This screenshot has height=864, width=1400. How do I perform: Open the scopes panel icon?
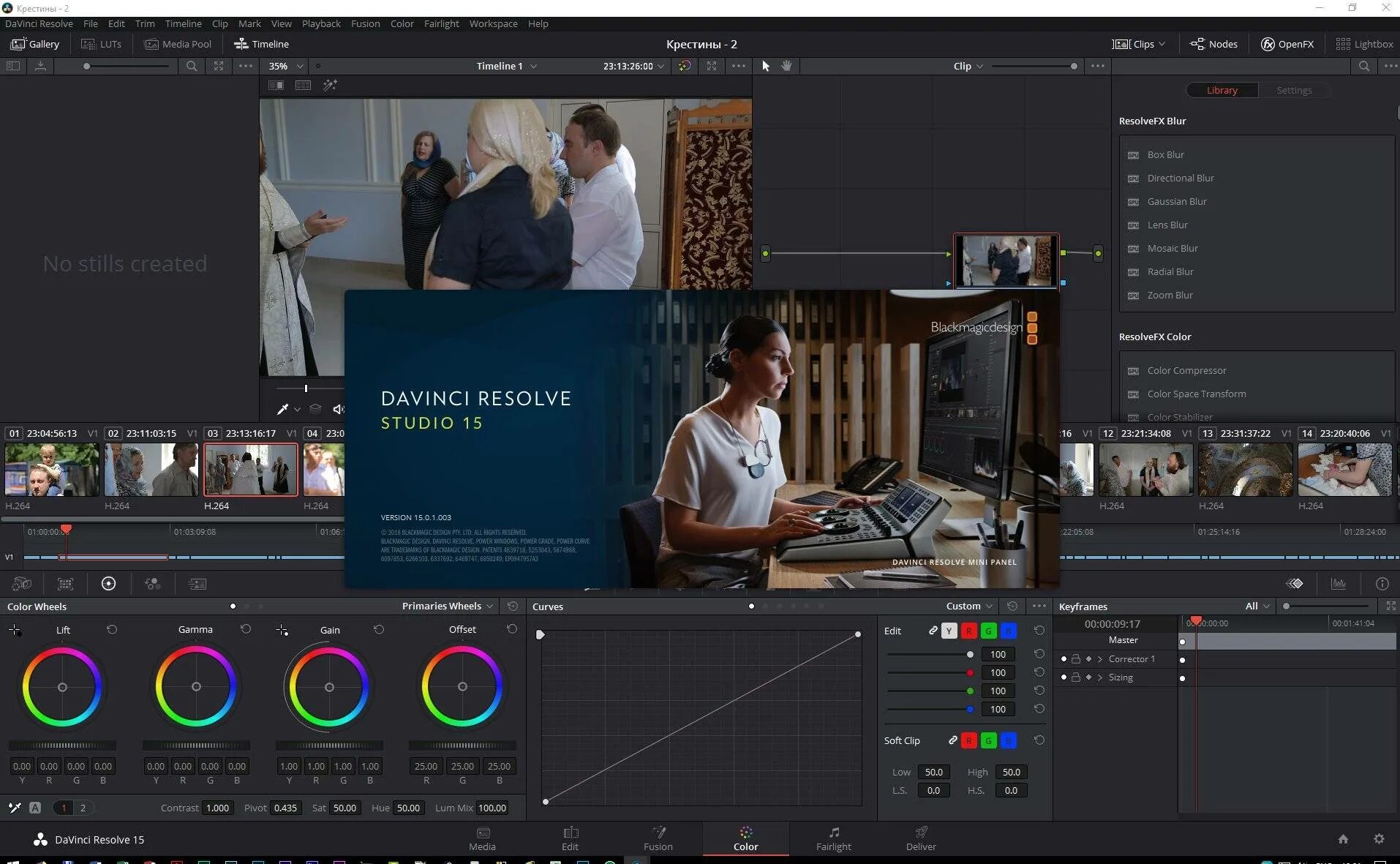point(1339,584)
